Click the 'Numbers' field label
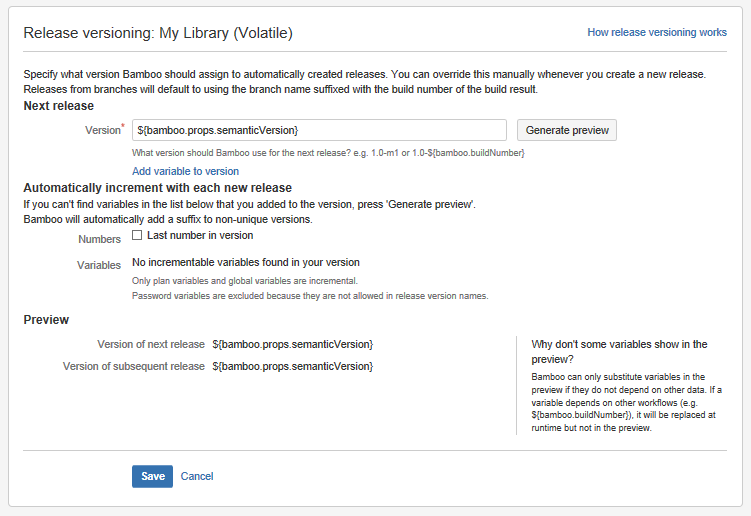The width and height of the screenshot is (751, 516). (x=100, y=239)
